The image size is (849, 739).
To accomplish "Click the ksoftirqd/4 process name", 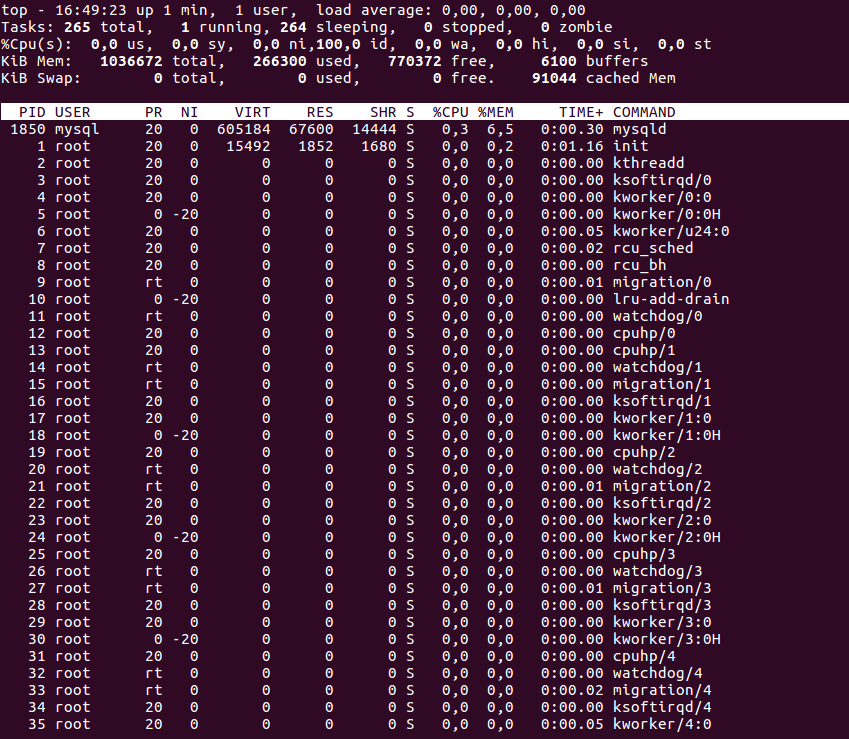I will point(662,707).
